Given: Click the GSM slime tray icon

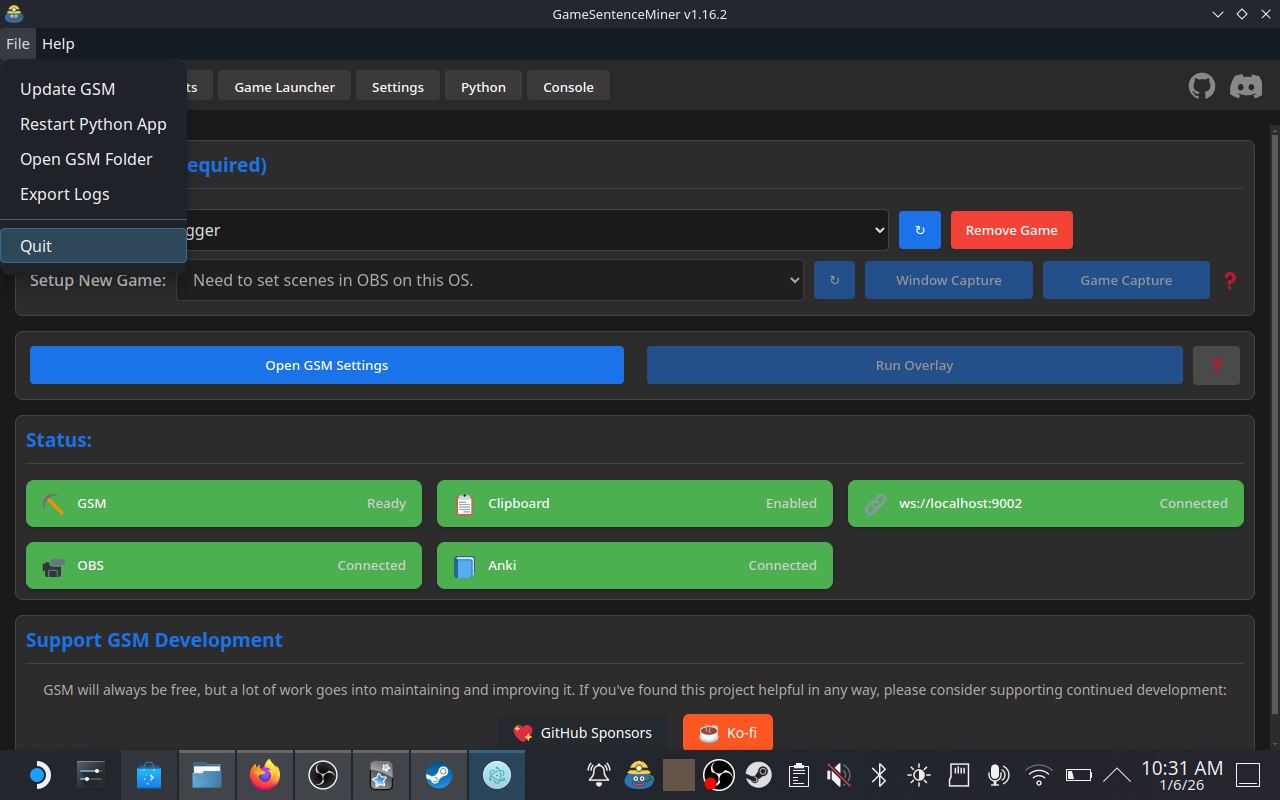Looking at the screenshot, I should pos(638,774).
